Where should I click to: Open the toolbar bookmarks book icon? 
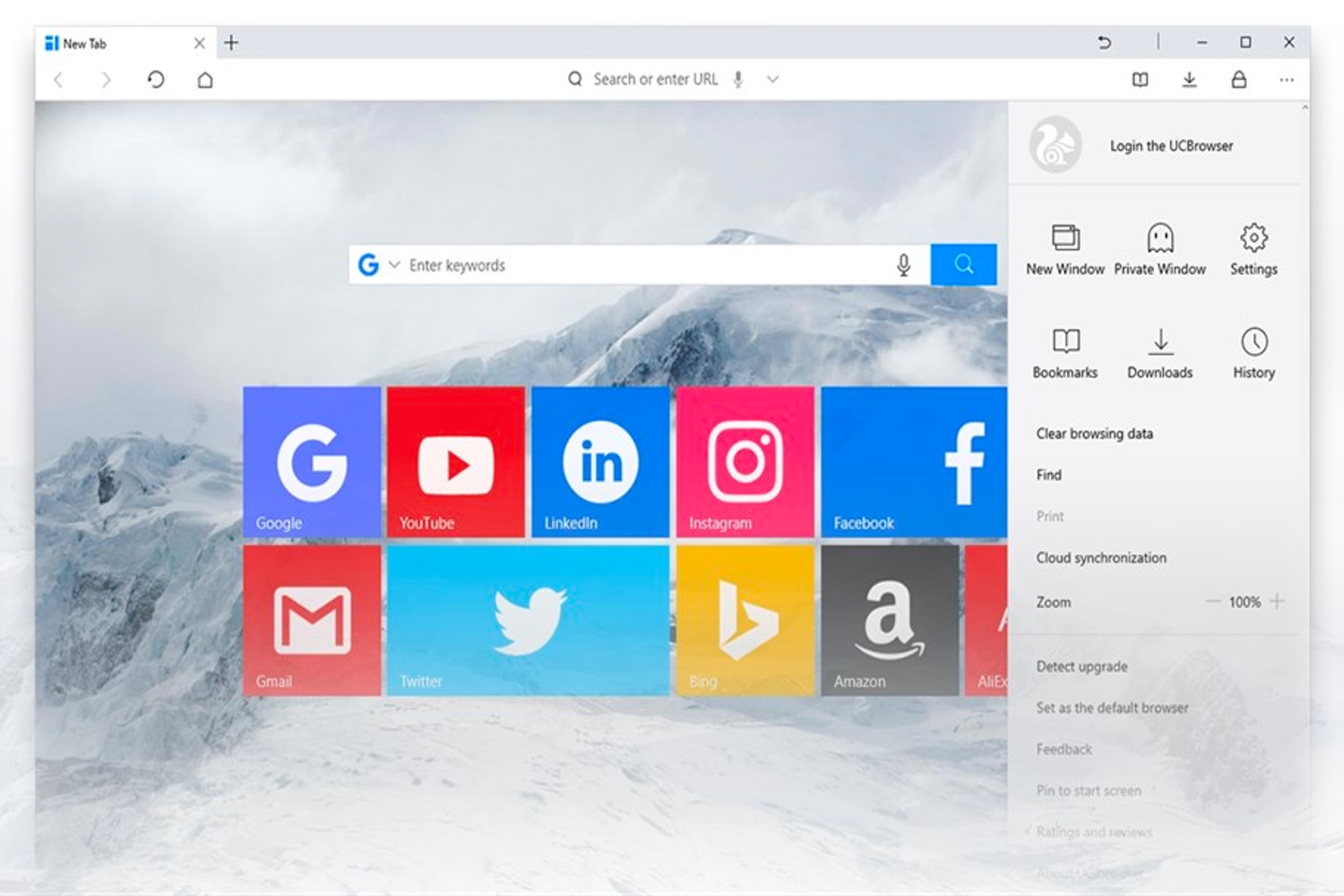click(x=1141, y=80)
